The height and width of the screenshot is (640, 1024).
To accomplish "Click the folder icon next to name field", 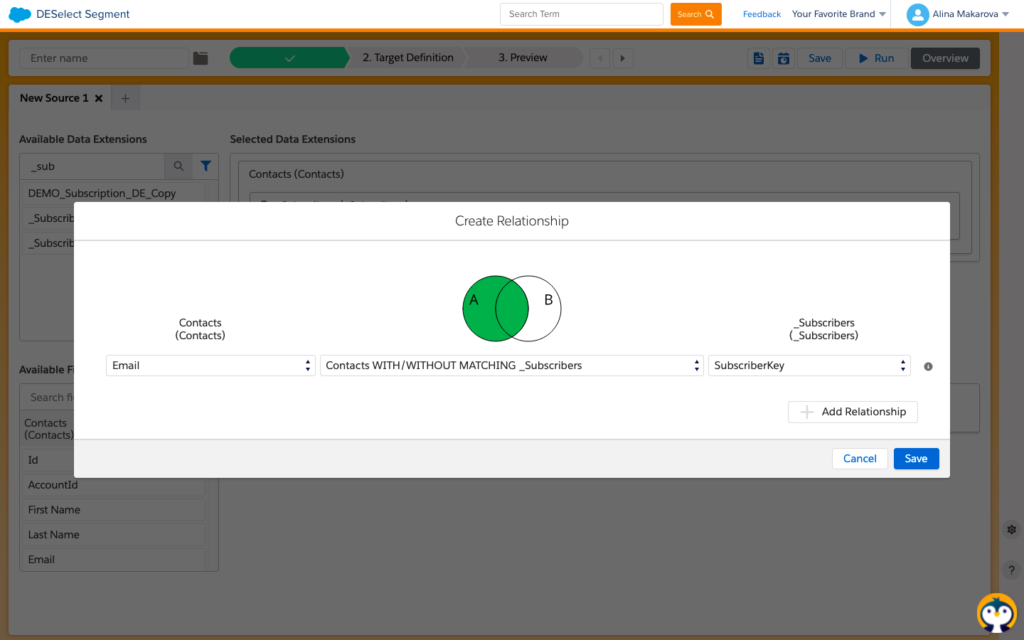I will tap(201, 58).
